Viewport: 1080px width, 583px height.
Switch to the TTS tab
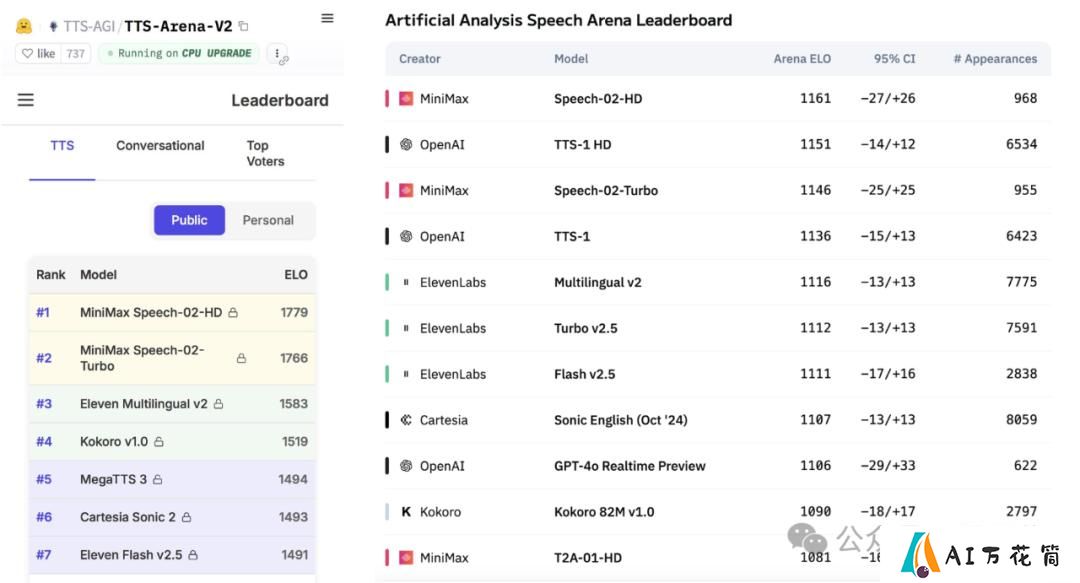tap(62, 145)
